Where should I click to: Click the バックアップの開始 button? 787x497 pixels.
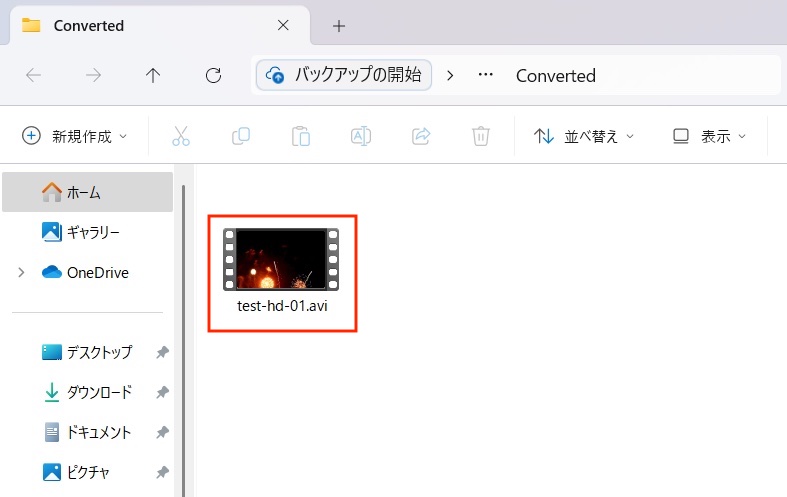coord(345,75)
